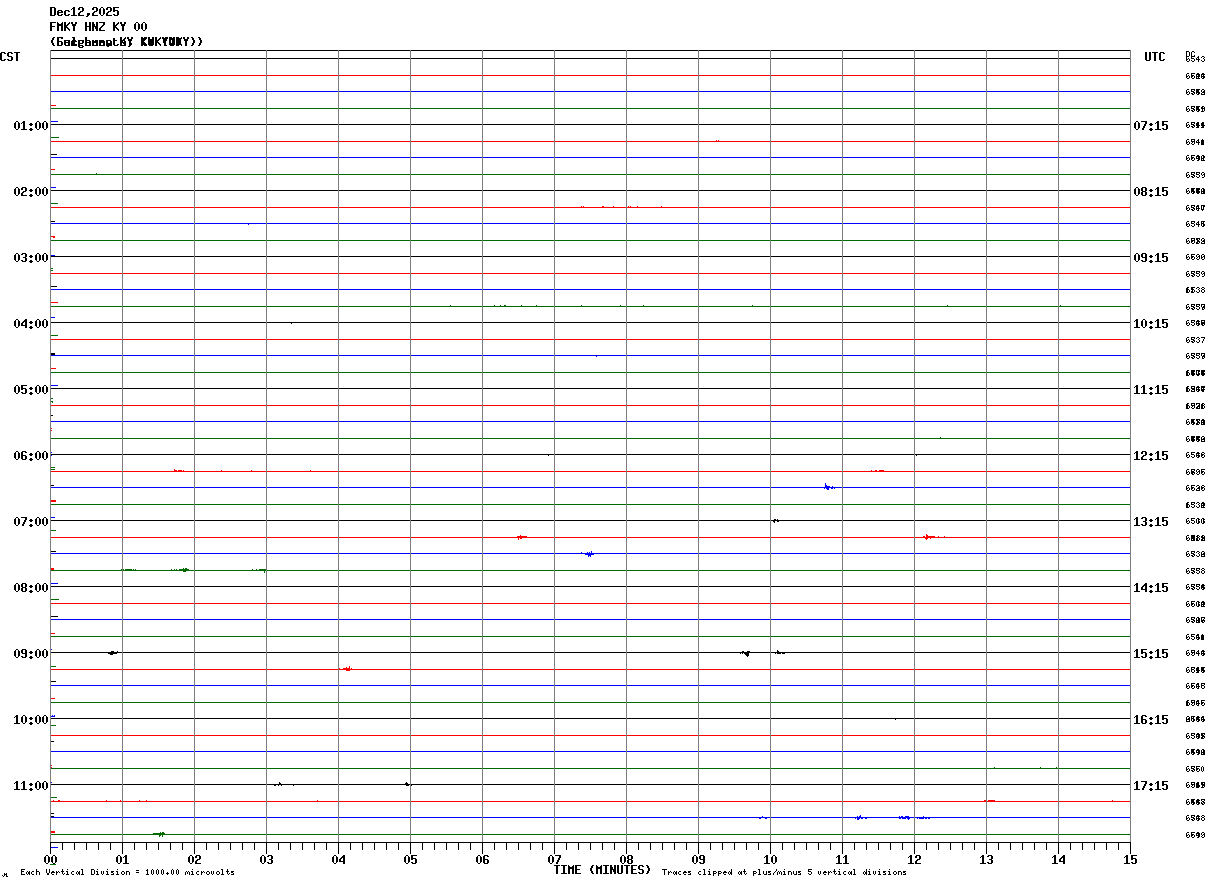The height and width of the screenshot is (886, 1210).
Task: Pick minute tick 05 on the time axis
Action: 411,859
